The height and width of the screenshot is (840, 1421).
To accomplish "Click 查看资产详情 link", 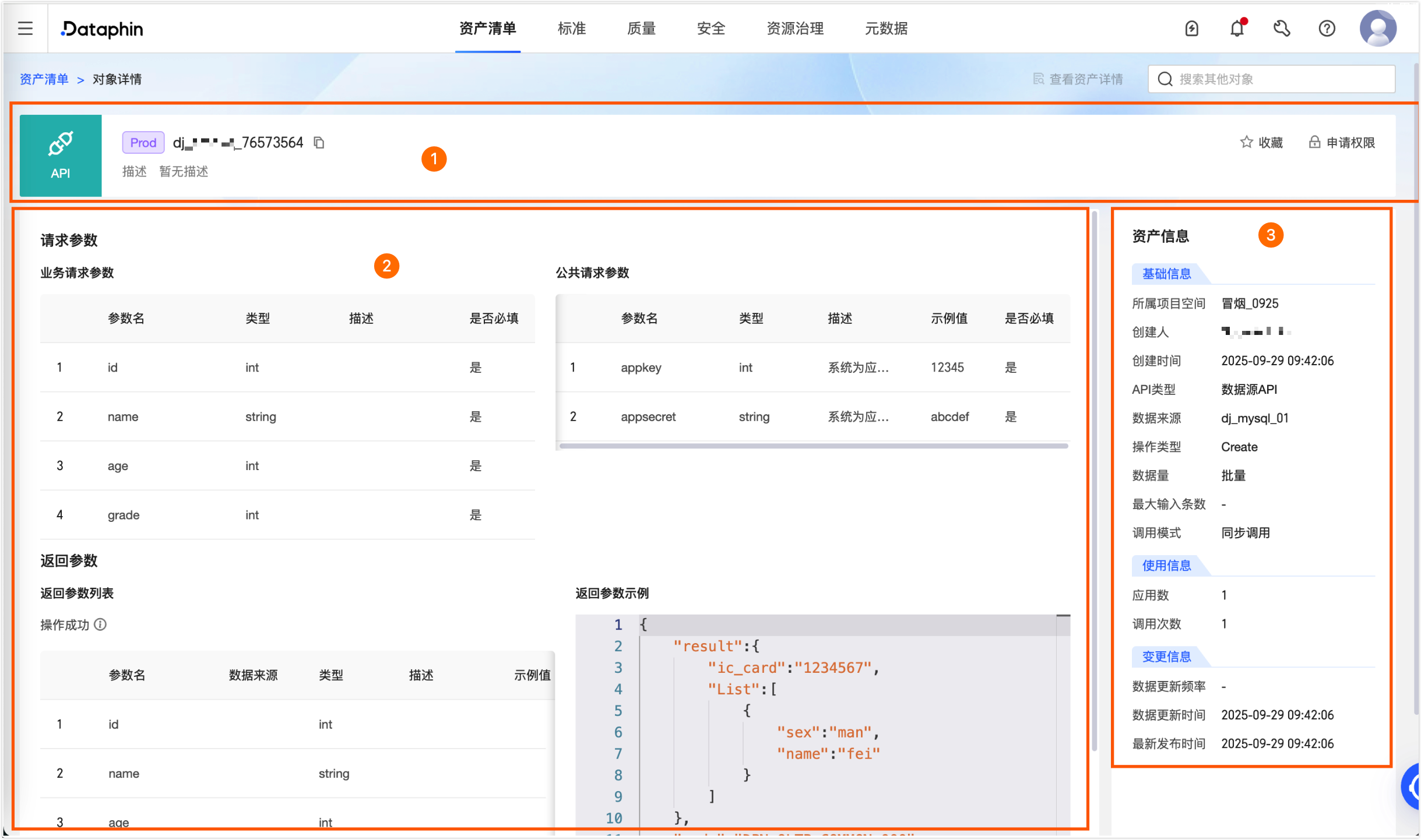I will [1078, 79].
